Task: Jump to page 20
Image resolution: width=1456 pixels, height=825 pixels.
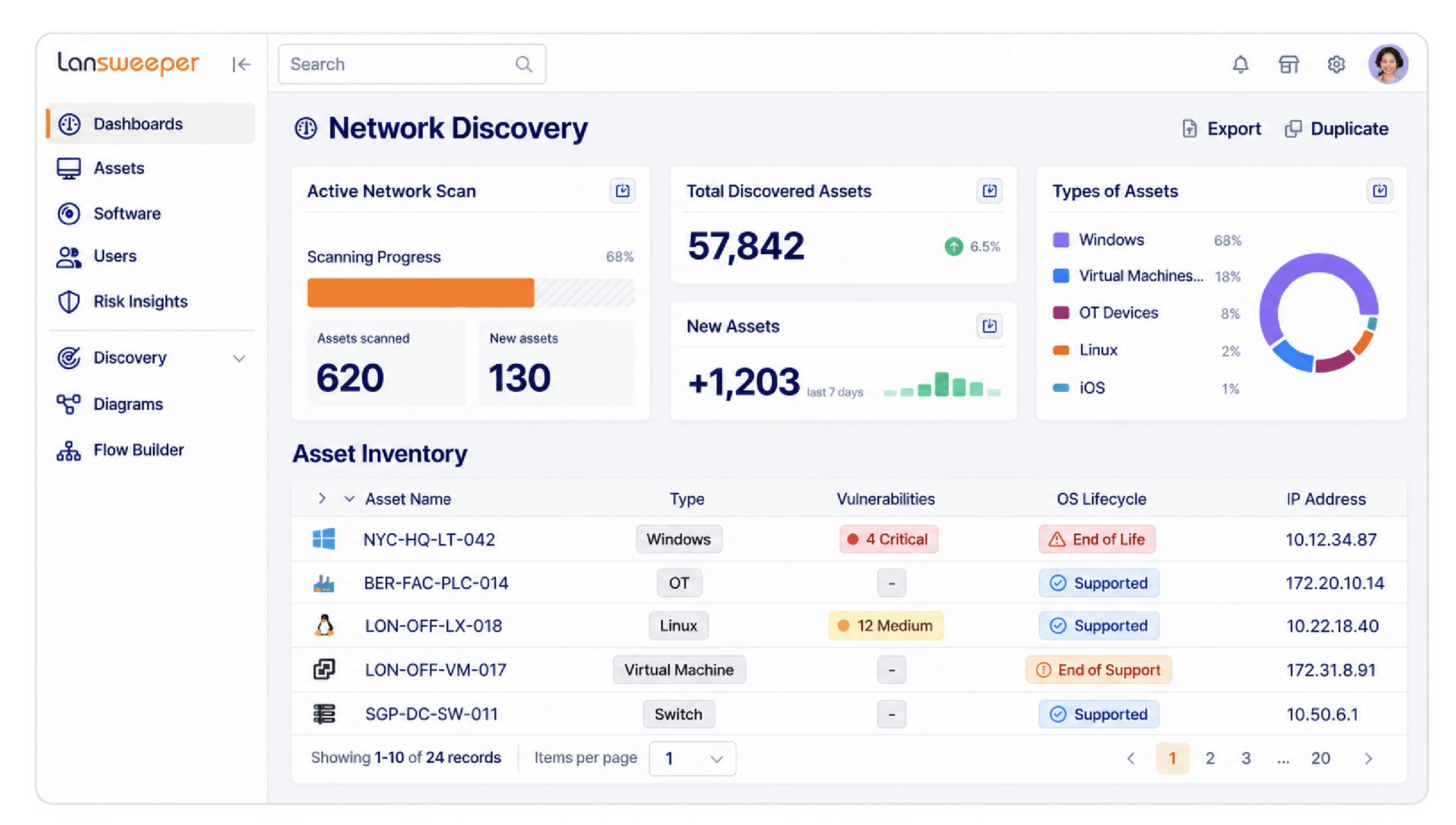Action: click(1321, 758)
